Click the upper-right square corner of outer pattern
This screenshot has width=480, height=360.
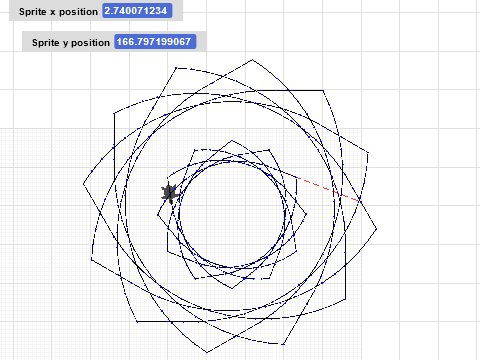tap(323, 90)
